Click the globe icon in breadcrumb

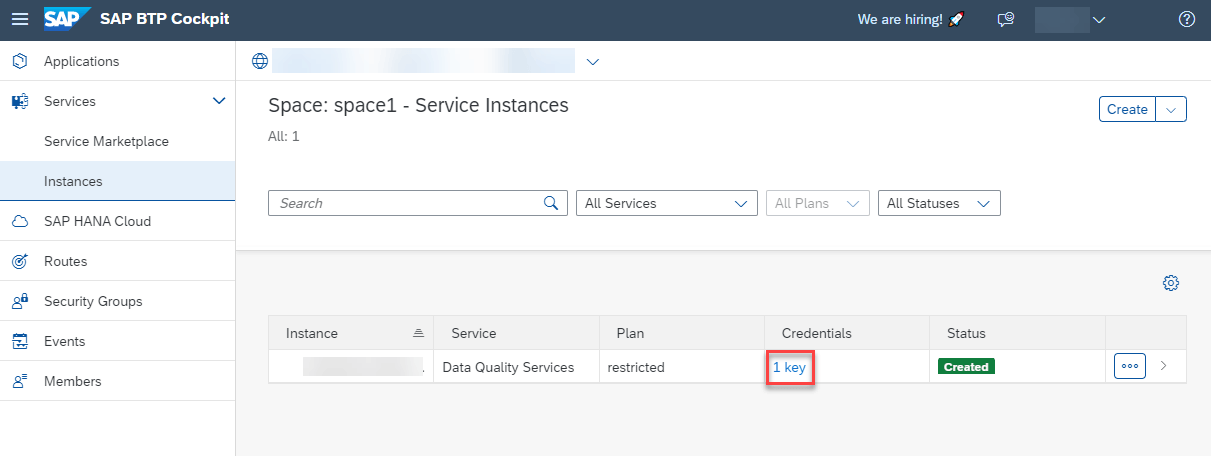(260, 61)
